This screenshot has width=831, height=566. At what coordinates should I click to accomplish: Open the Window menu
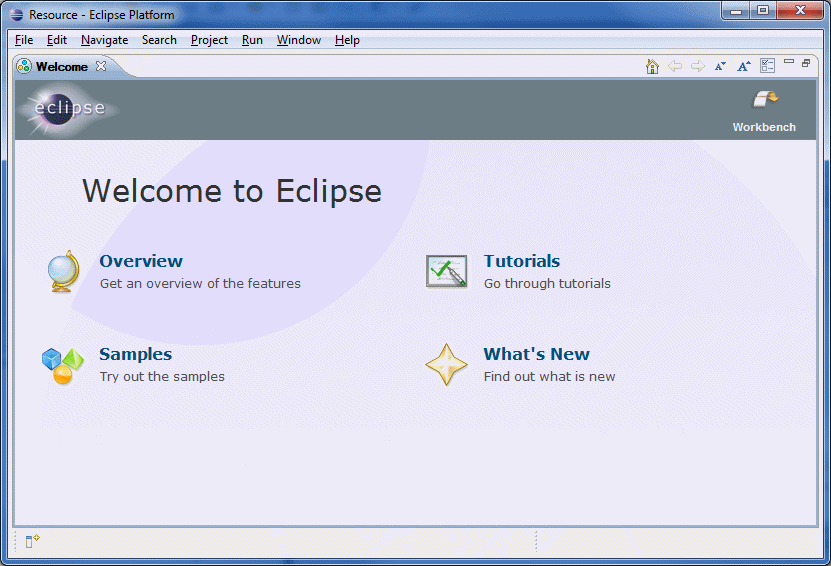pos(299,40)
